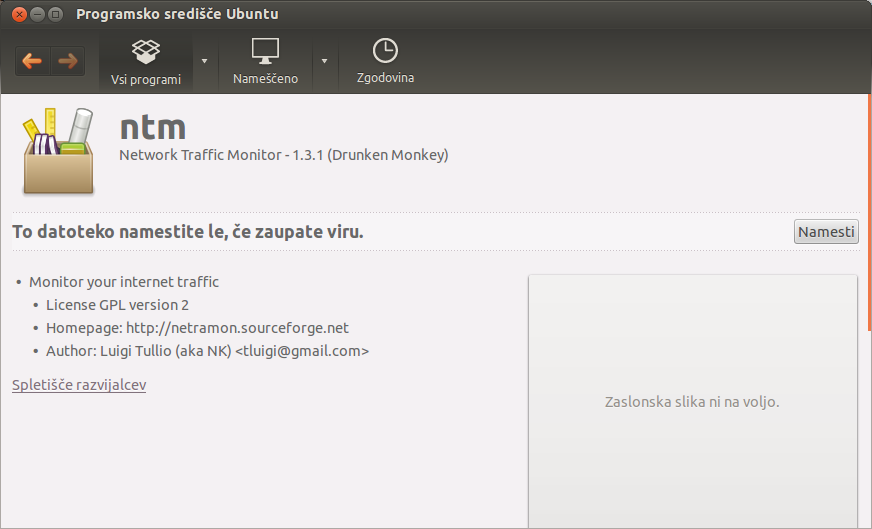Open the Zgodovina history view
The image size is (872, 529).
(385, 61)
